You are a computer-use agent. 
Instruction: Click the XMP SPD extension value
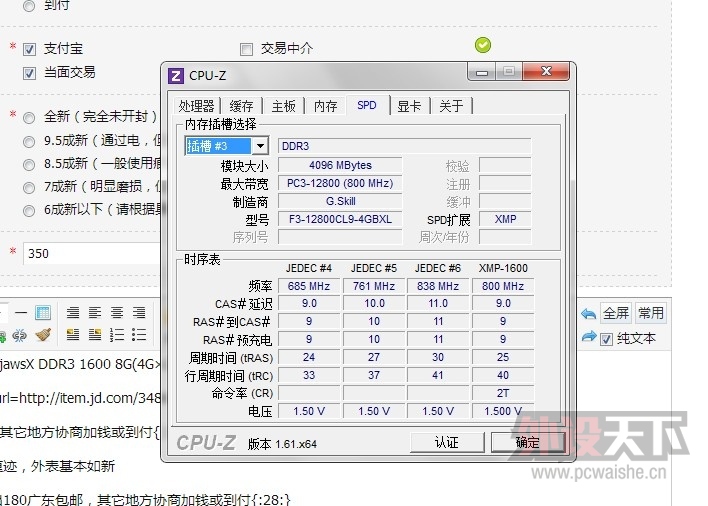pos(505,219)
